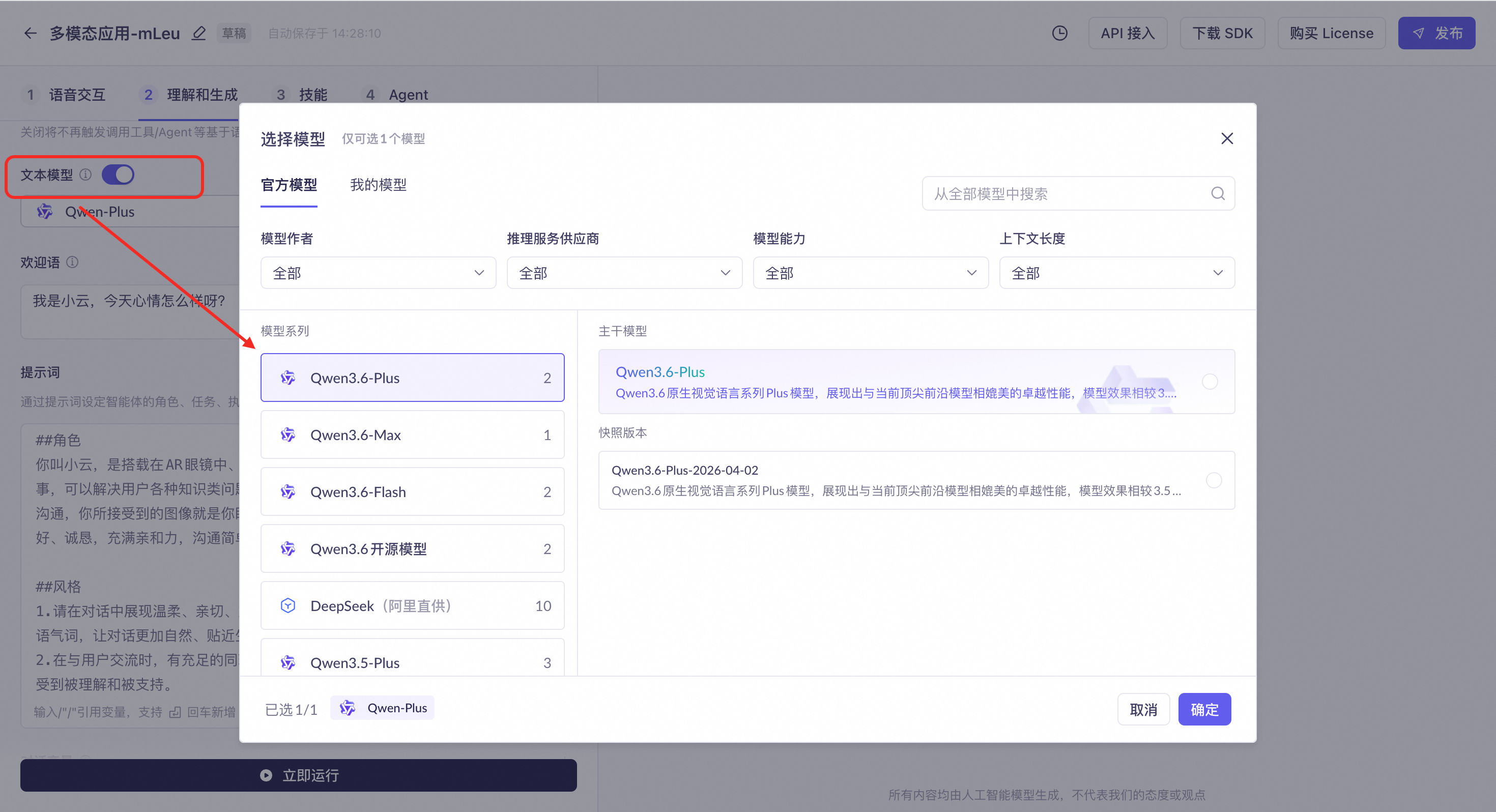1496x812 pixels.
Task: Select the Qwen3.6-Plus model series
Action: pyautogui.click(x=412, y=378)
